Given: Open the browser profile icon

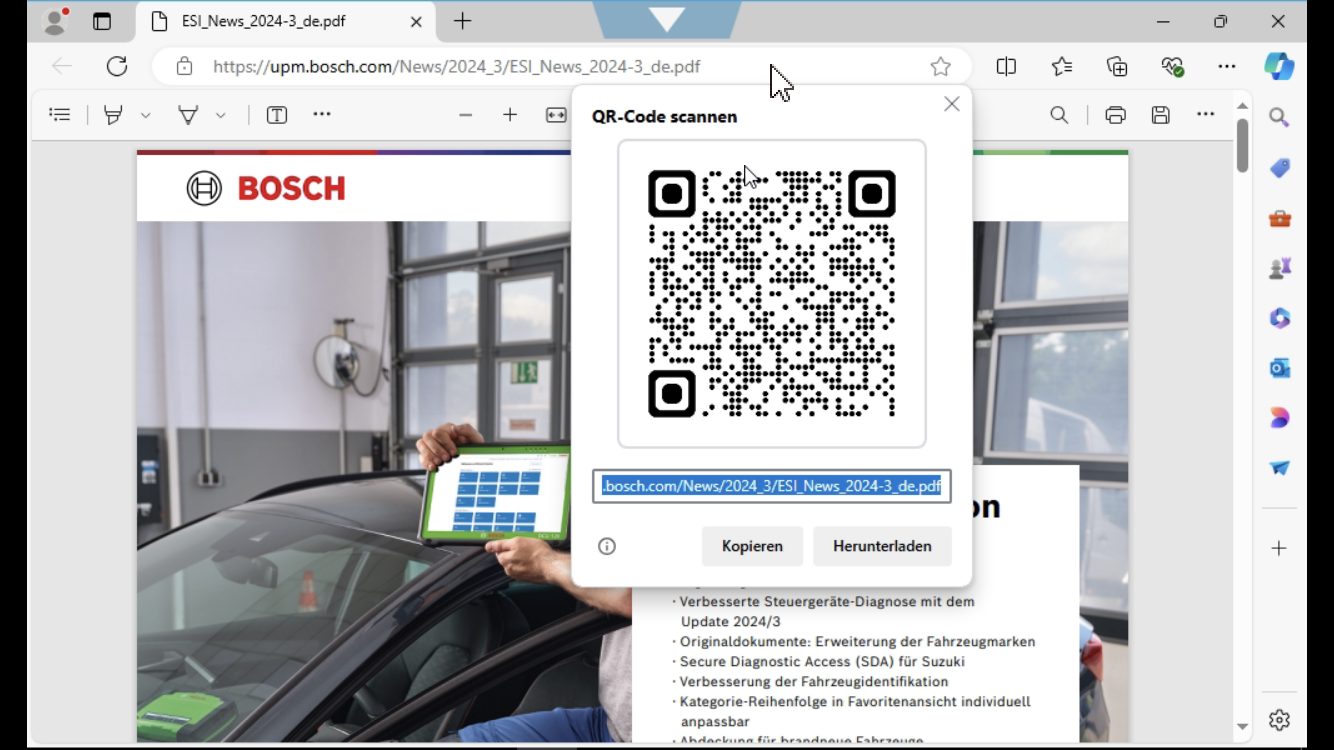Looking at the screenshot, I should click(x=55, y=21).
